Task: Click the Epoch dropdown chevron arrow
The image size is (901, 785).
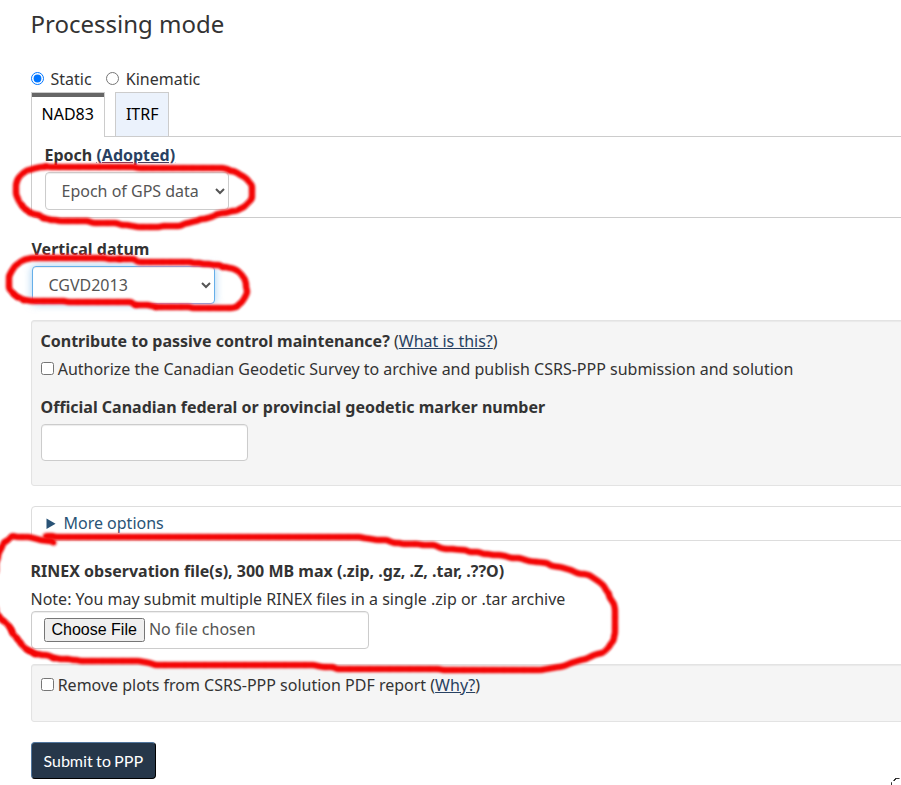Action: point(219,191)
